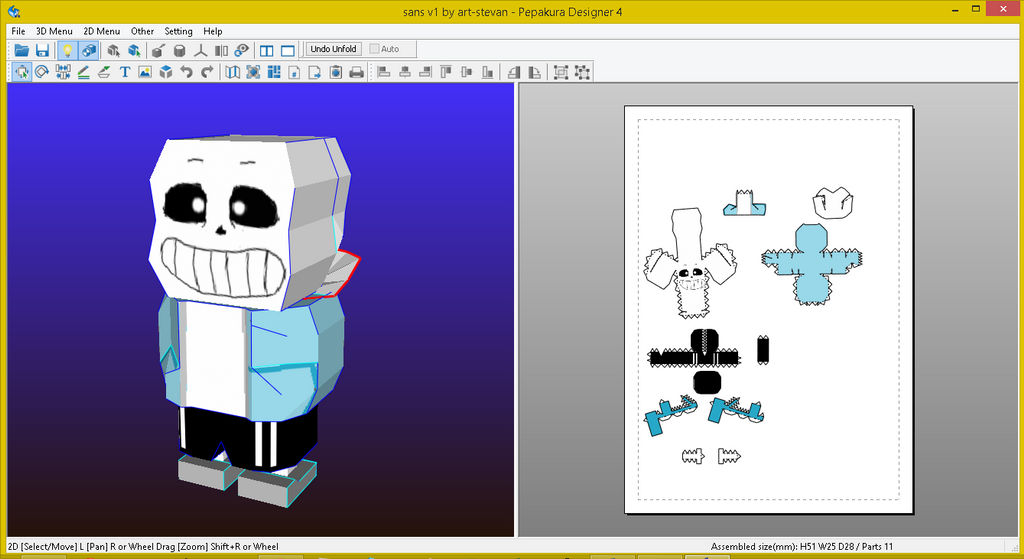Open a file with the folder icon

click(22, 50)
